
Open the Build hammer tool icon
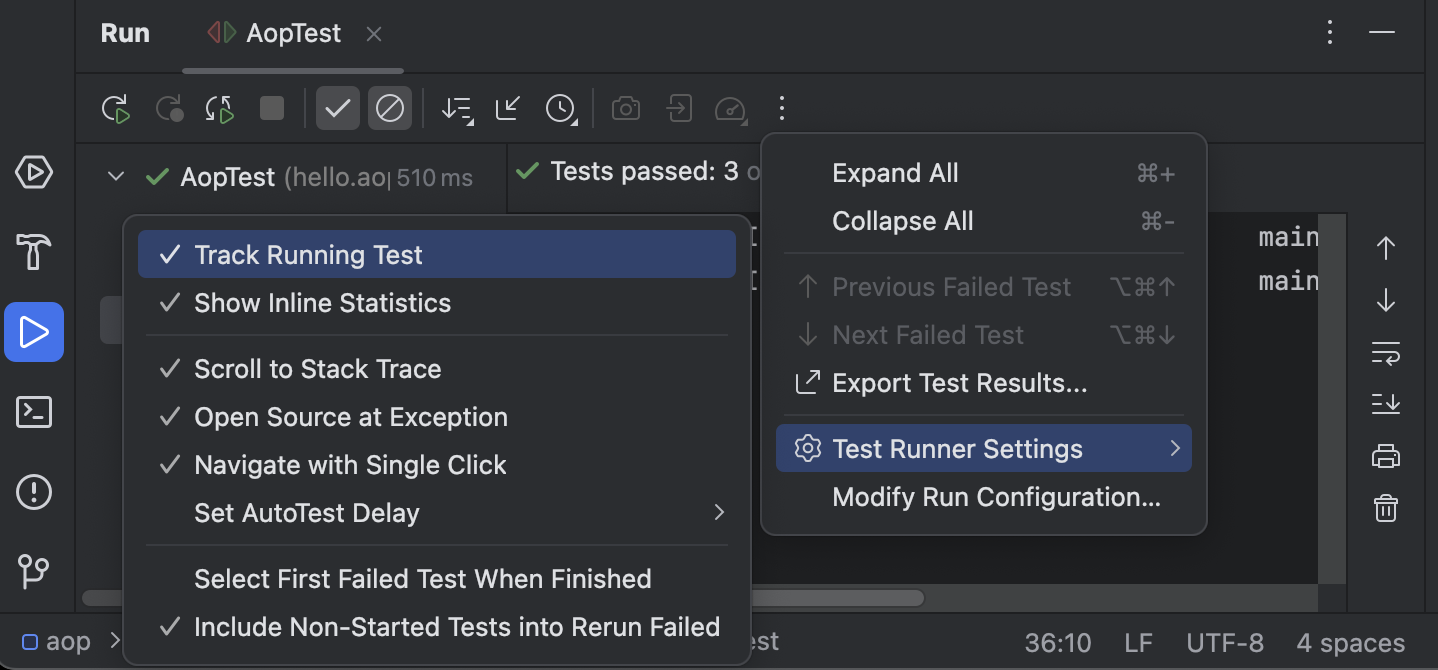34,252
